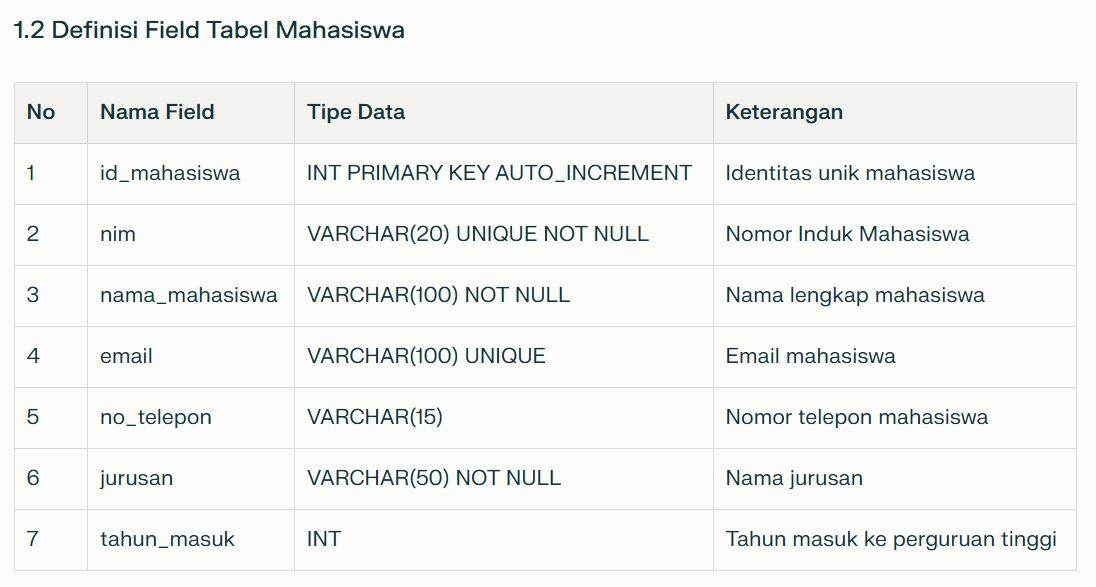Click the section heading "1.2 Definisi Field Tabel Mahasiswa"
Image resolution: width=1096 pixels, height=587 pixels.
click(x=209, y=30)
